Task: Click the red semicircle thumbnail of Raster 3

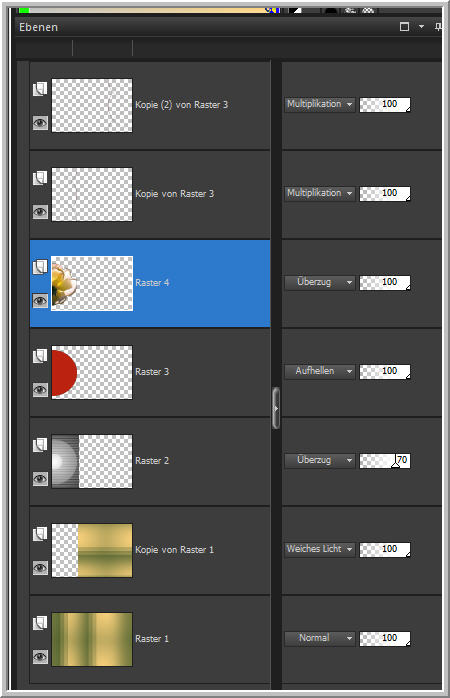Action: click(64, 373)
